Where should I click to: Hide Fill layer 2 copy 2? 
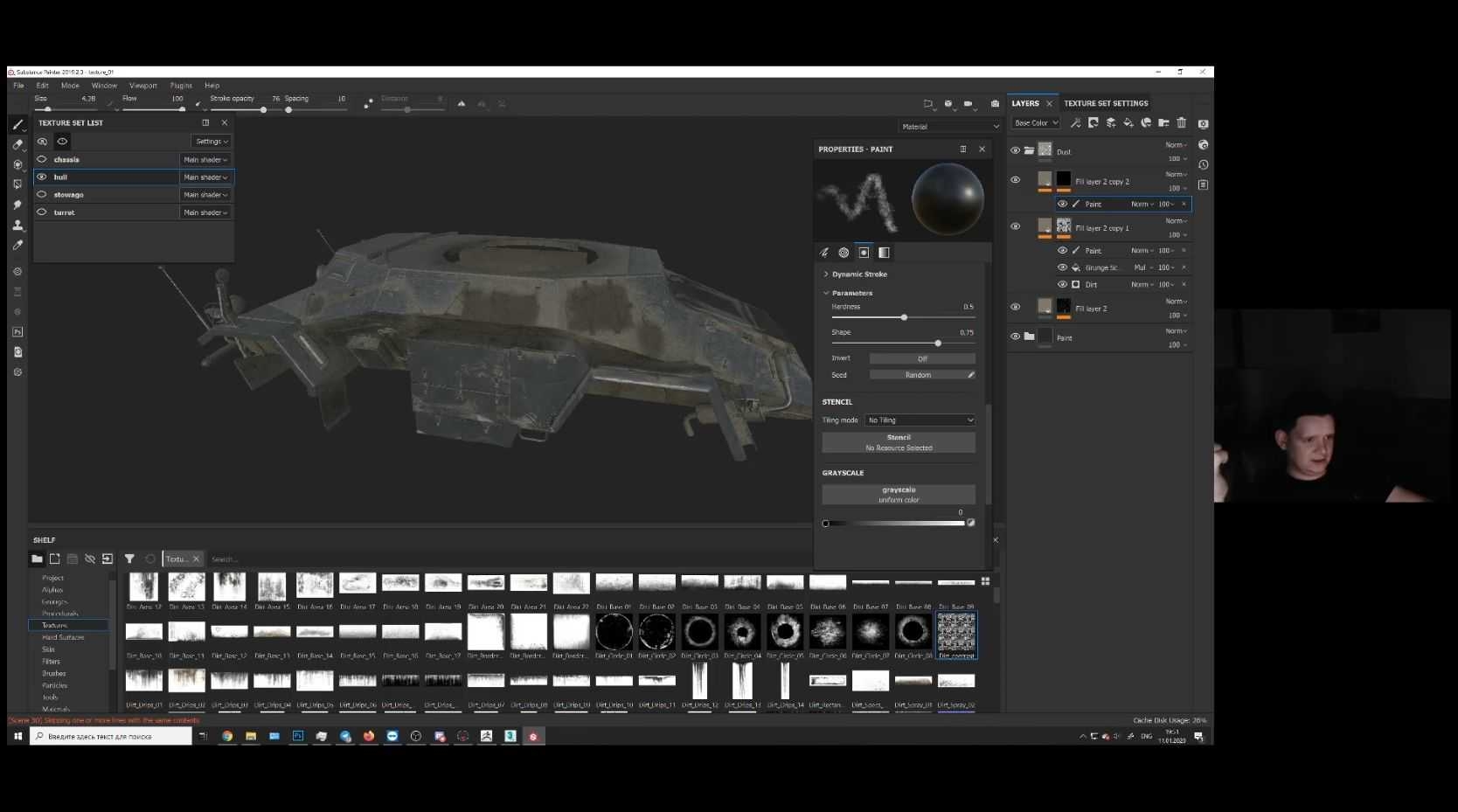click(x=1016, y=180)
